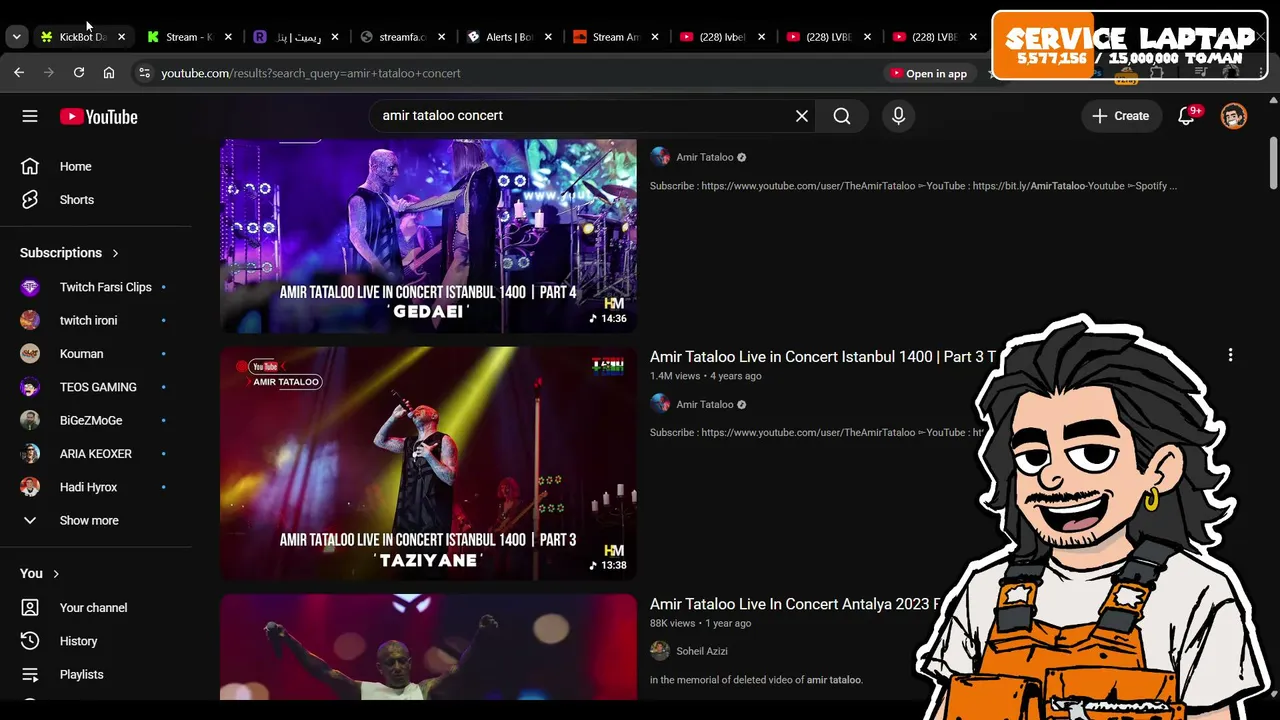The image size is (1280, 720).
Task: Open the YouTube guide hamburger menu
Action: [x=30, y=116]
